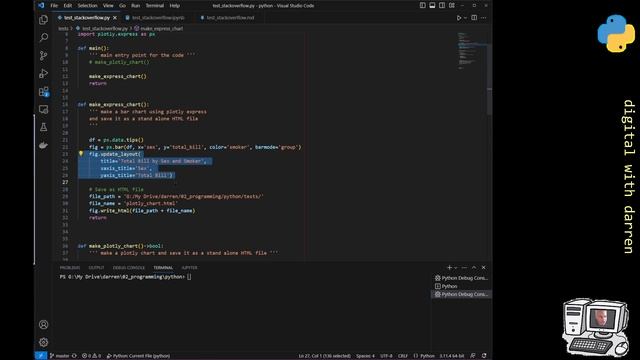The width and height of the screenshot is (640, 360).
Task: Open the Accounts menu icon
Action: [43, 324]
